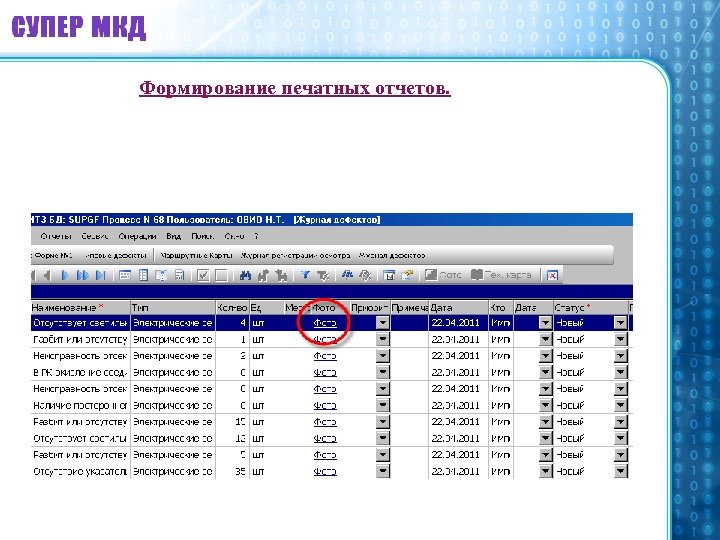Open Фото link in the quantity 13 row
This screenshot has height=540, width=720.
[325, 439]
